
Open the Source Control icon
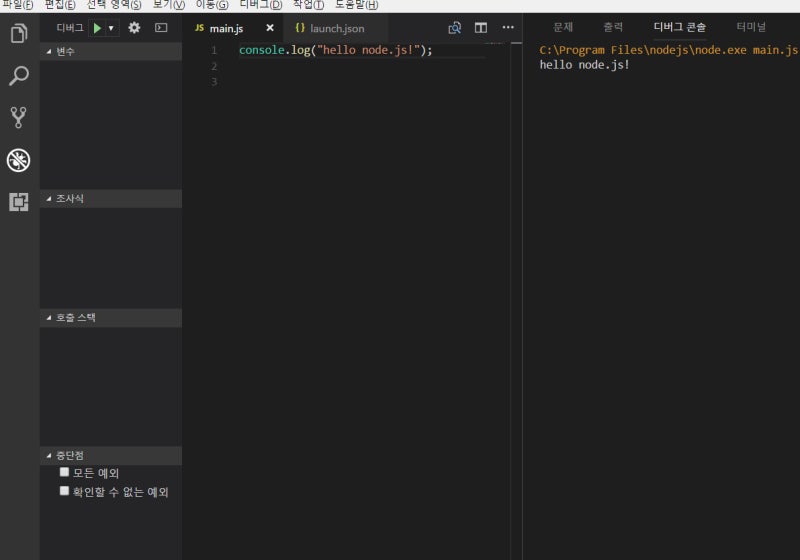[x=18, y=118]
